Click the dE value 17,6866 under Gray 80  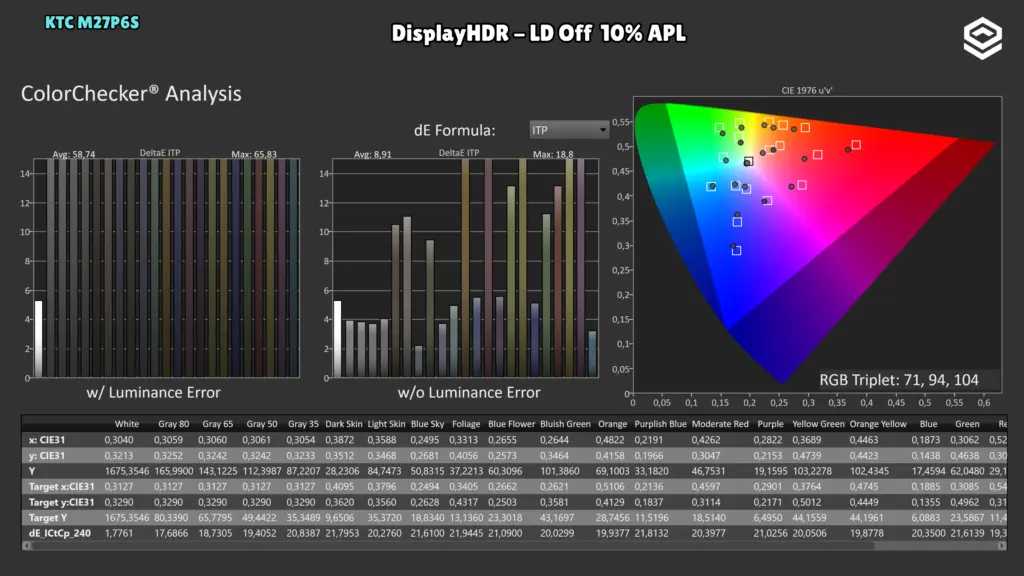click(x=174, y=534)
